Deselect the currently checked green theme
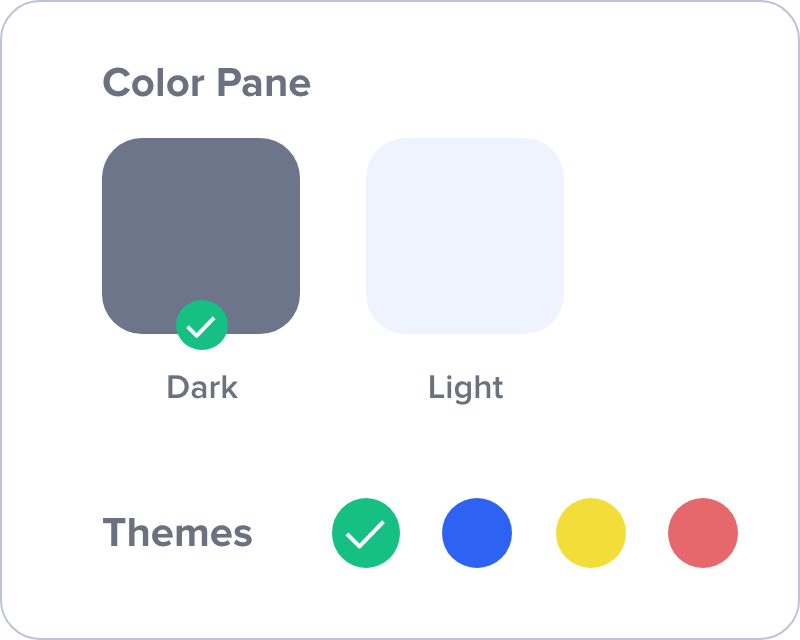This screenshot has width=800, height=640. point(366,533)
